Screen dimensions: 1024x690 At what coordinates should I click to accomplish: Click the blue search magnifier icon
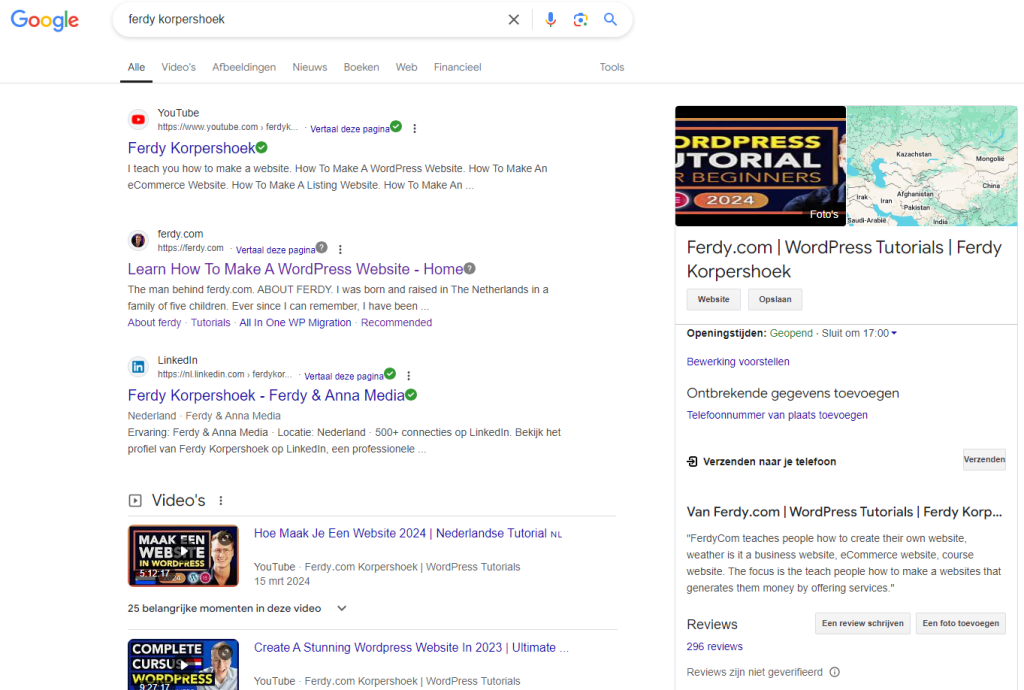[611, 19]
